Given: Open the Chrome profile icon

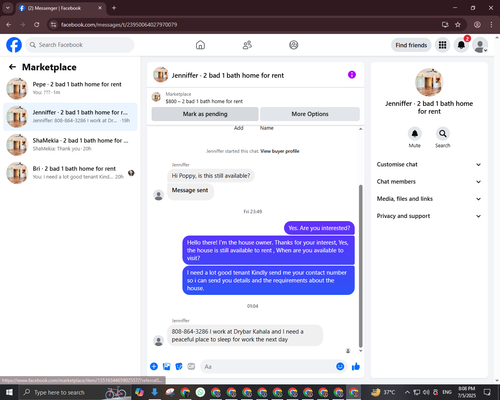Looking at the screenshot, I should (x=477, y=25).
